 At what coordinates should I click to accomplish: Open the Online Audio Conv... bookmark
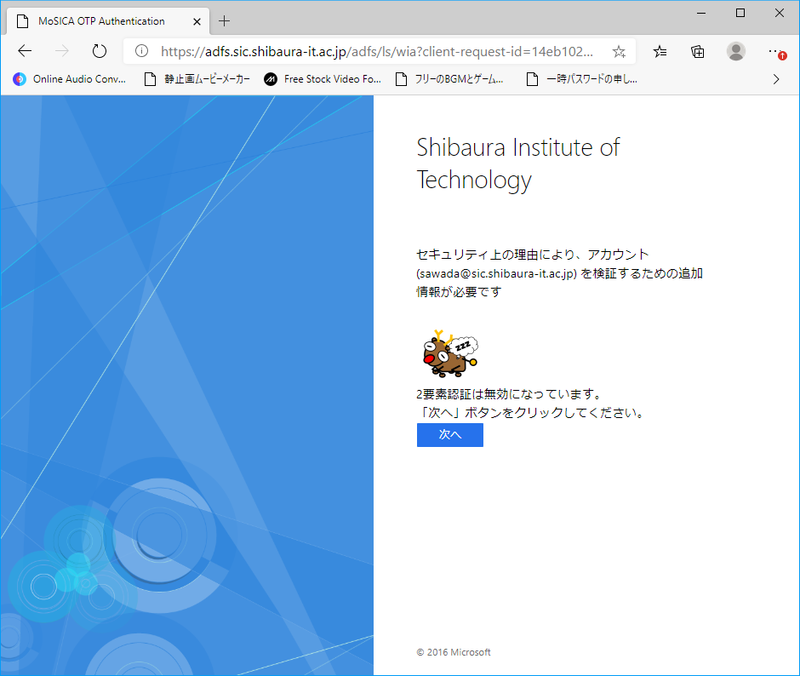(x=70, y=79)
